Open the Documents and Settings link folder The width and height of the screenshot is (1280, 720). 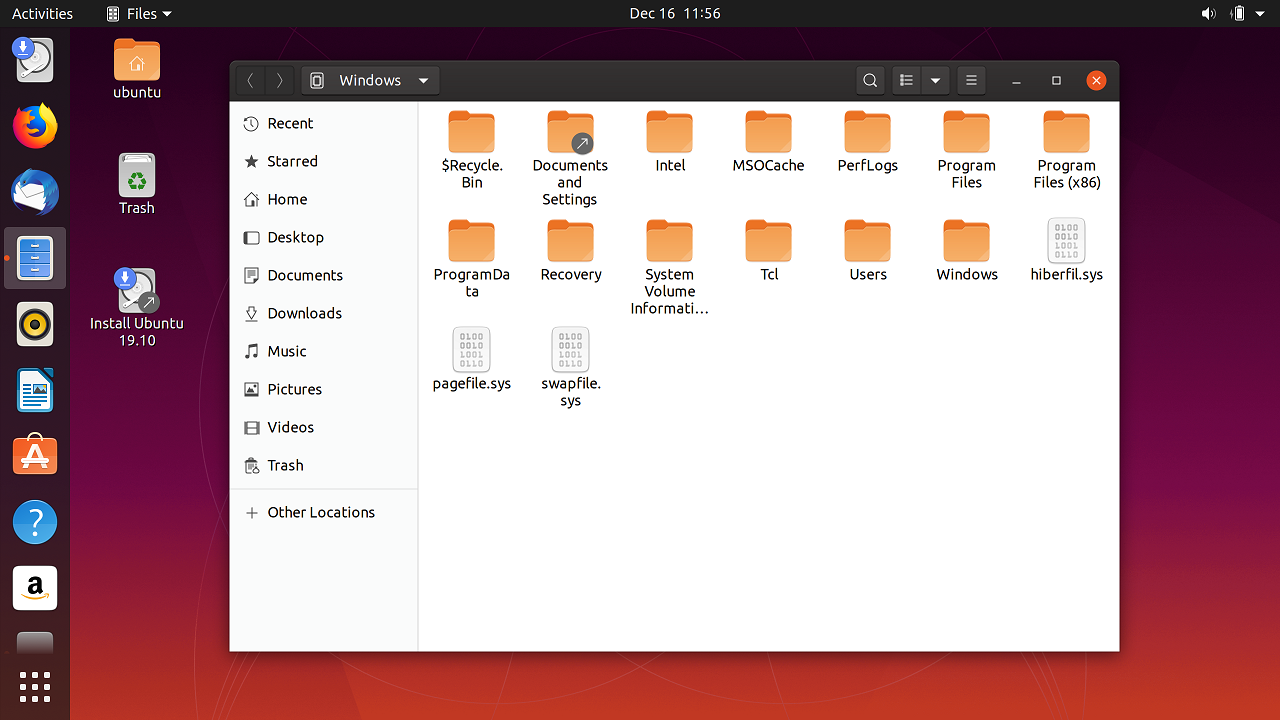(x=570, y=158)
